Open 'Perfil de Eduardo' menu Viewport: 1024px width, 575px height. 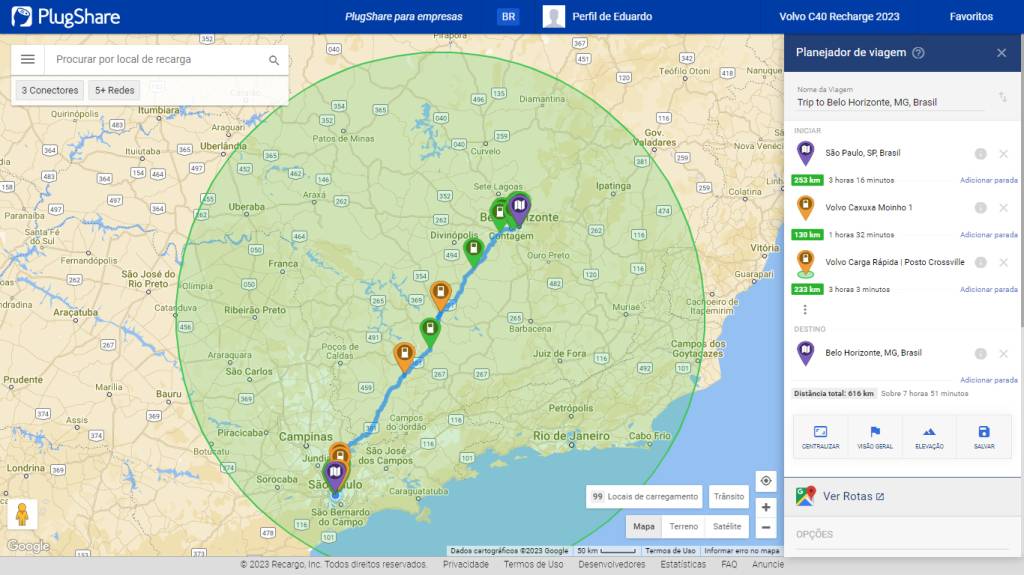click(612, 16)
